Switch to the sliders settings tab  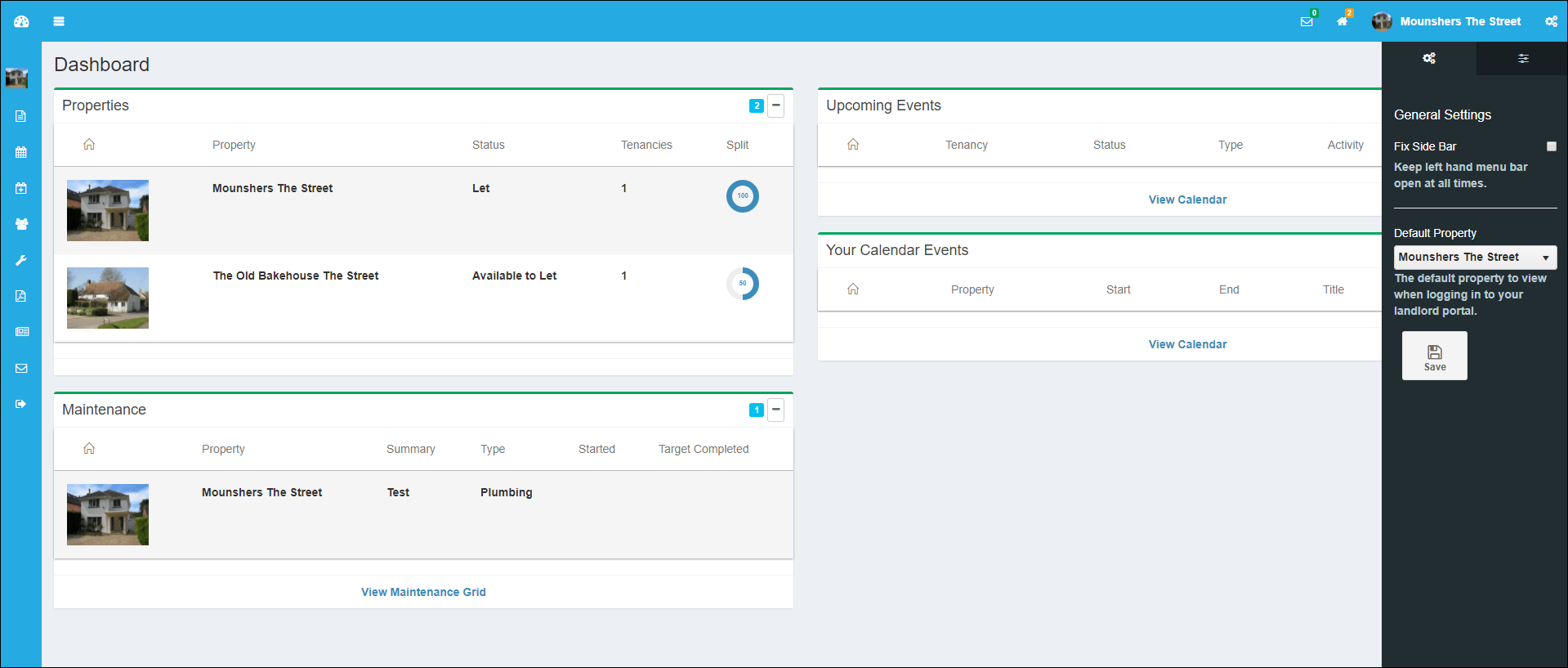(1523, 58)
